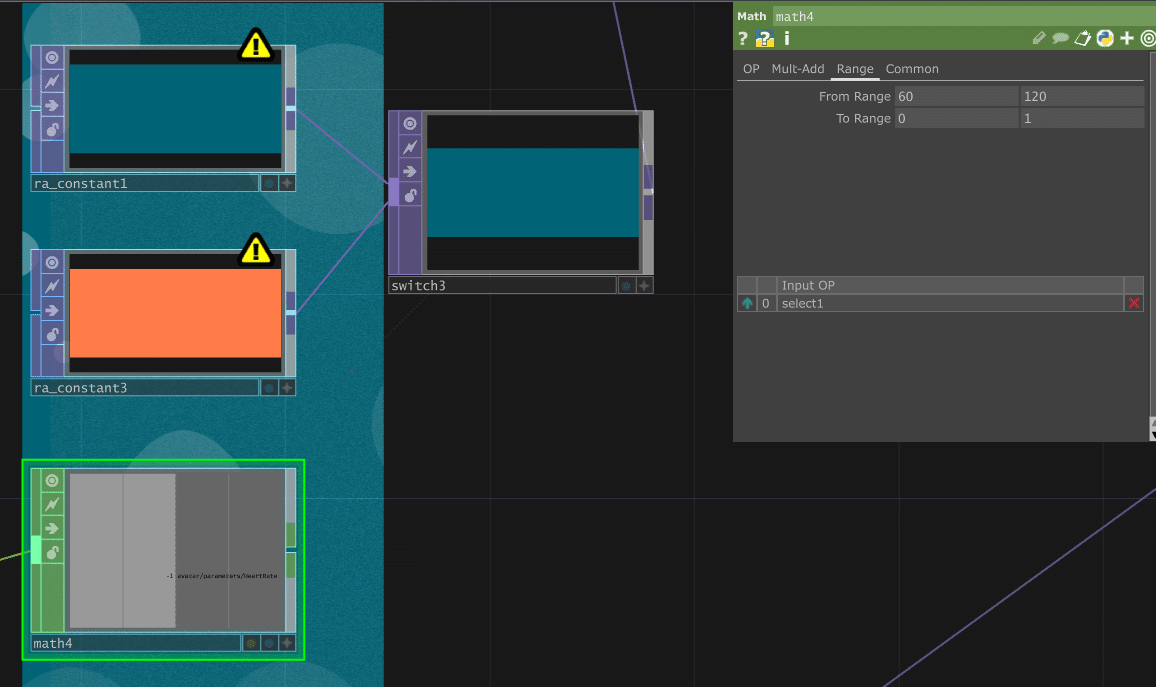Click the arrow flag on math4

52,529
